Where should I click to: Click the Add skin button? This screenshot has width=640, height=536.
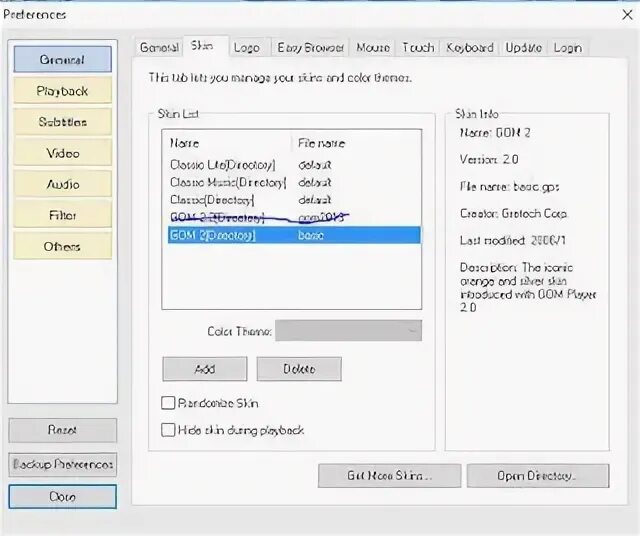pos(205,369)
